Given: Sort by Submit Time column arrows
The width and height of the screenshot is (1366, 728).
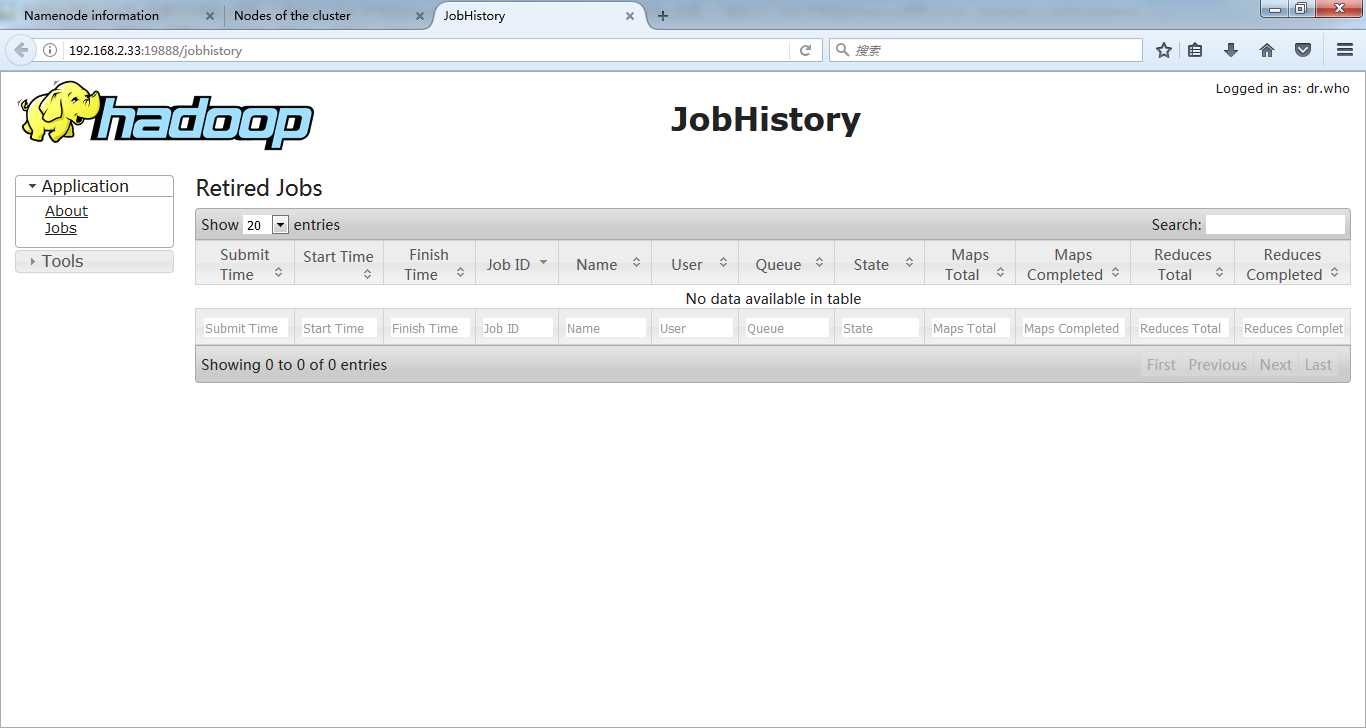Looking at the screenshot, I should pyautogui.click(x=278, y=272).
